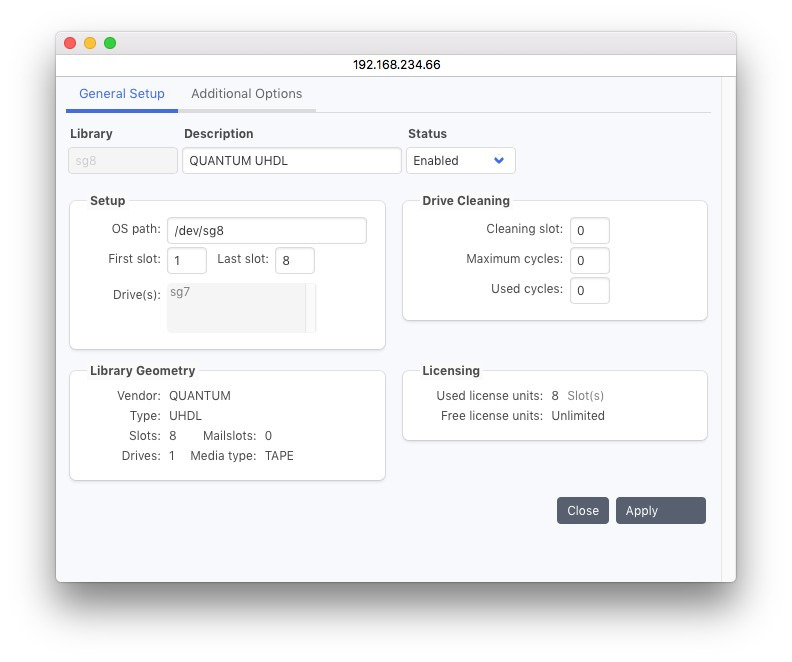The image size is (792, 662).
Task: Minimize the window with the yellow button
Action: (90, 43)
